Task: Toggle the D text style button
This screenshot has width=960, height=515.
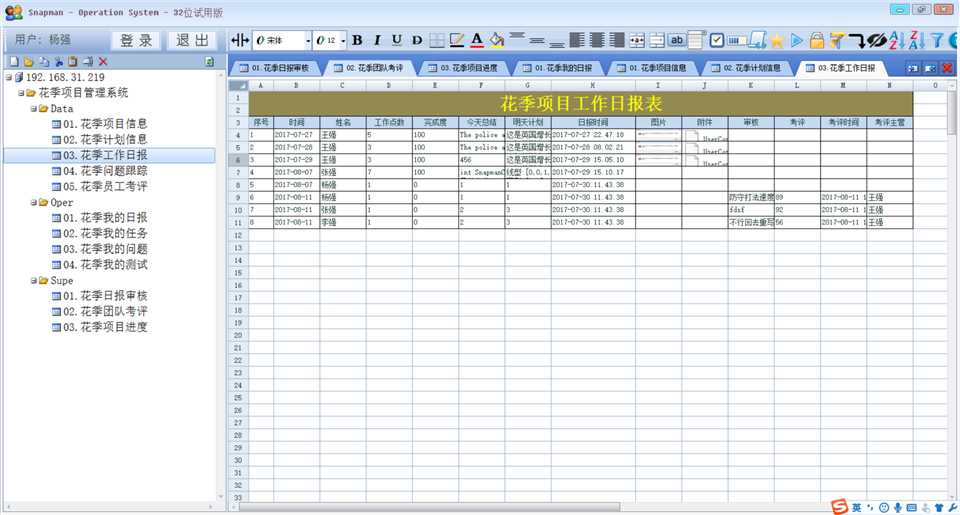Action: coord(417,40)
